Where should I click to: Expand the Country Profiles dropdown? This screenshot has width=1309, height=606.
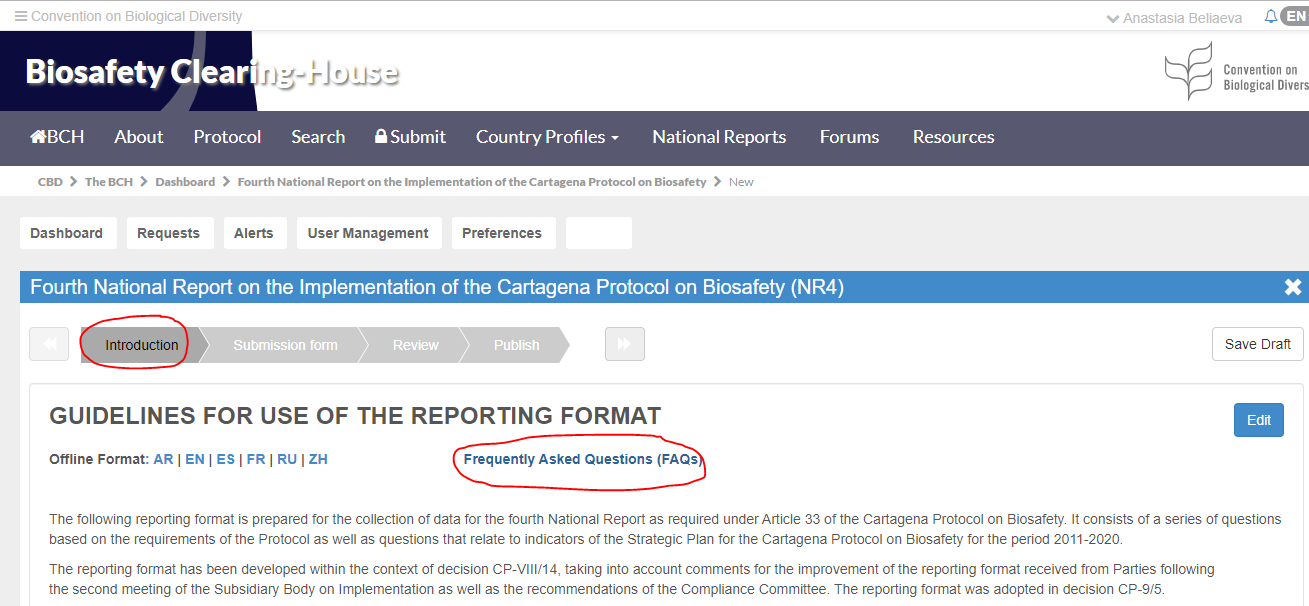tap(547, 137)
